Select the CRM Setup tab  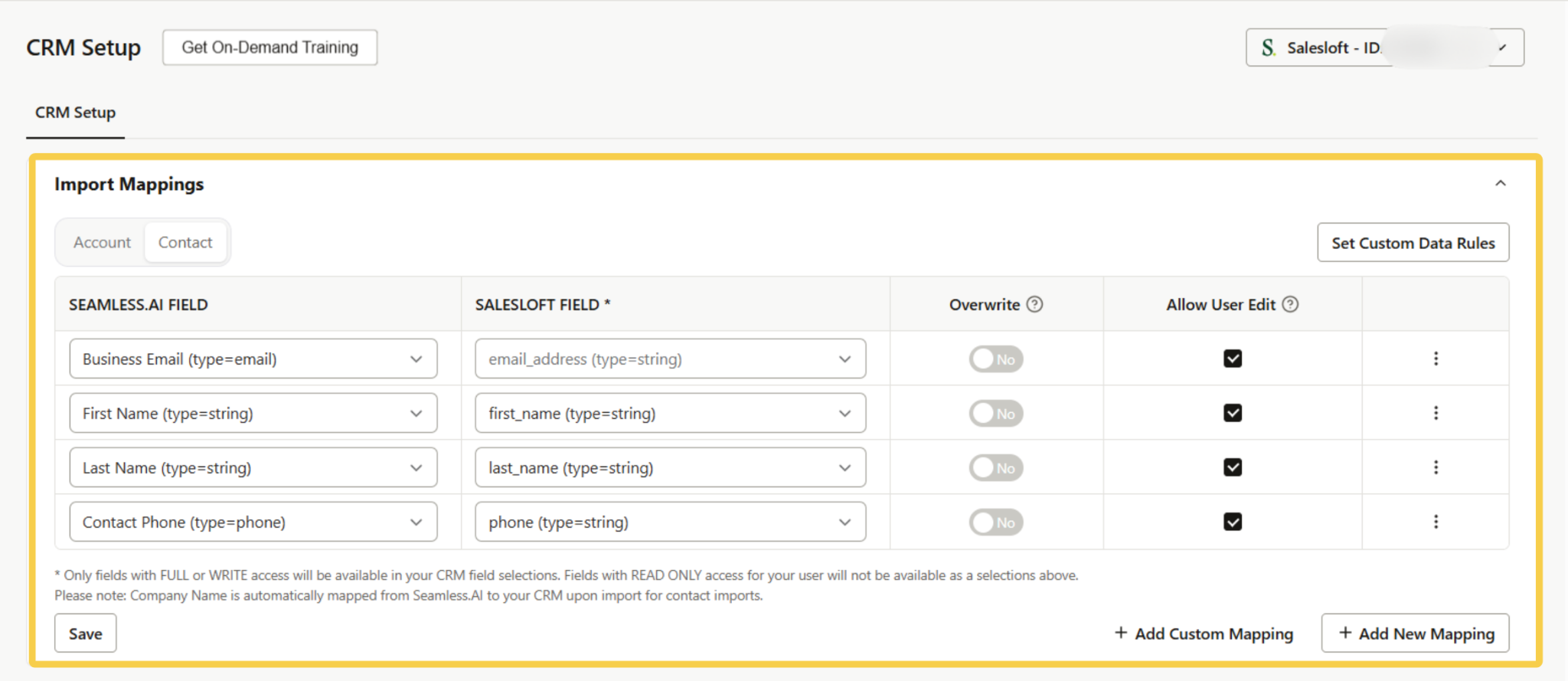75,113
